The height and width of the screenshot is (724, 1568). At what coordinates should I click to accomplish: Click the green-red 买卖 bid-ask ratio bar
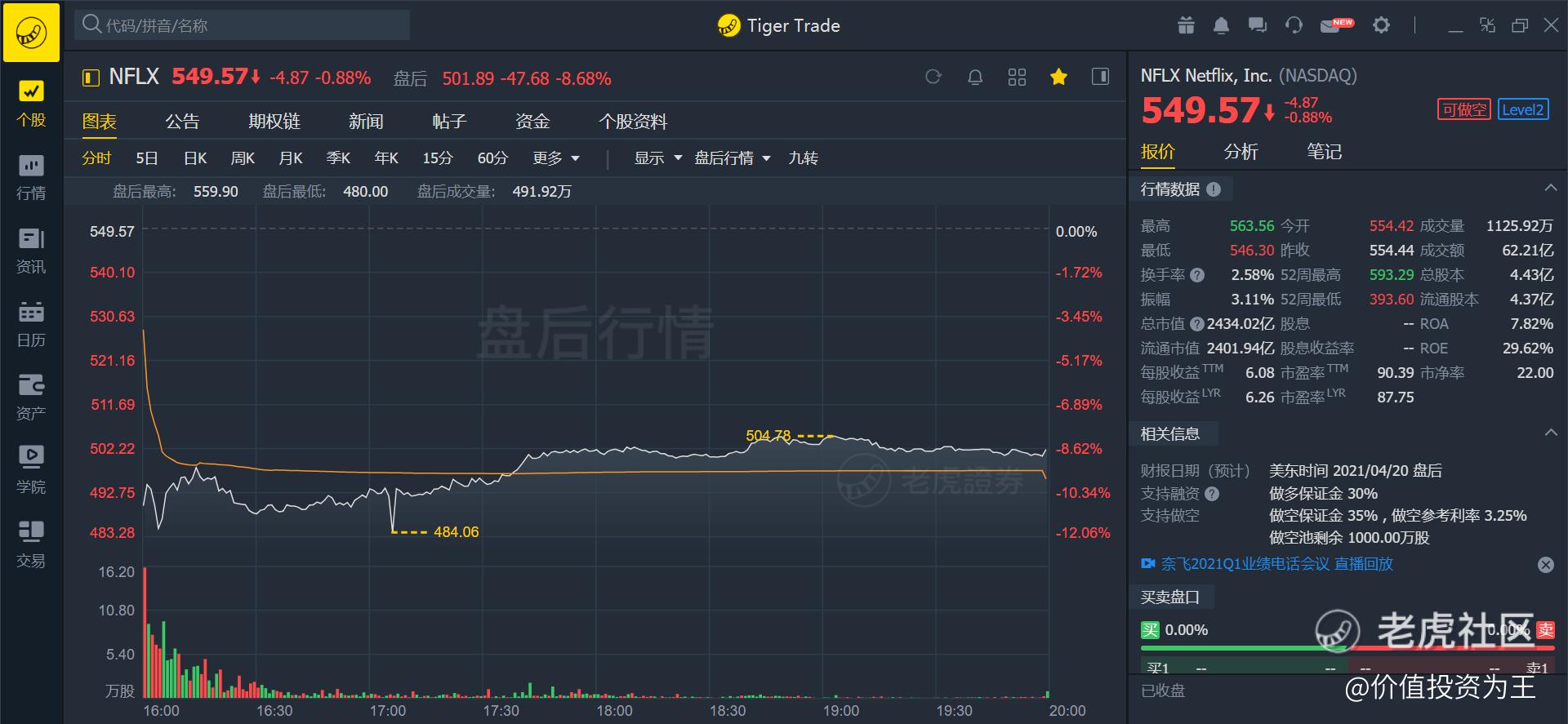pyautogui.click(x=1348, y=648)
